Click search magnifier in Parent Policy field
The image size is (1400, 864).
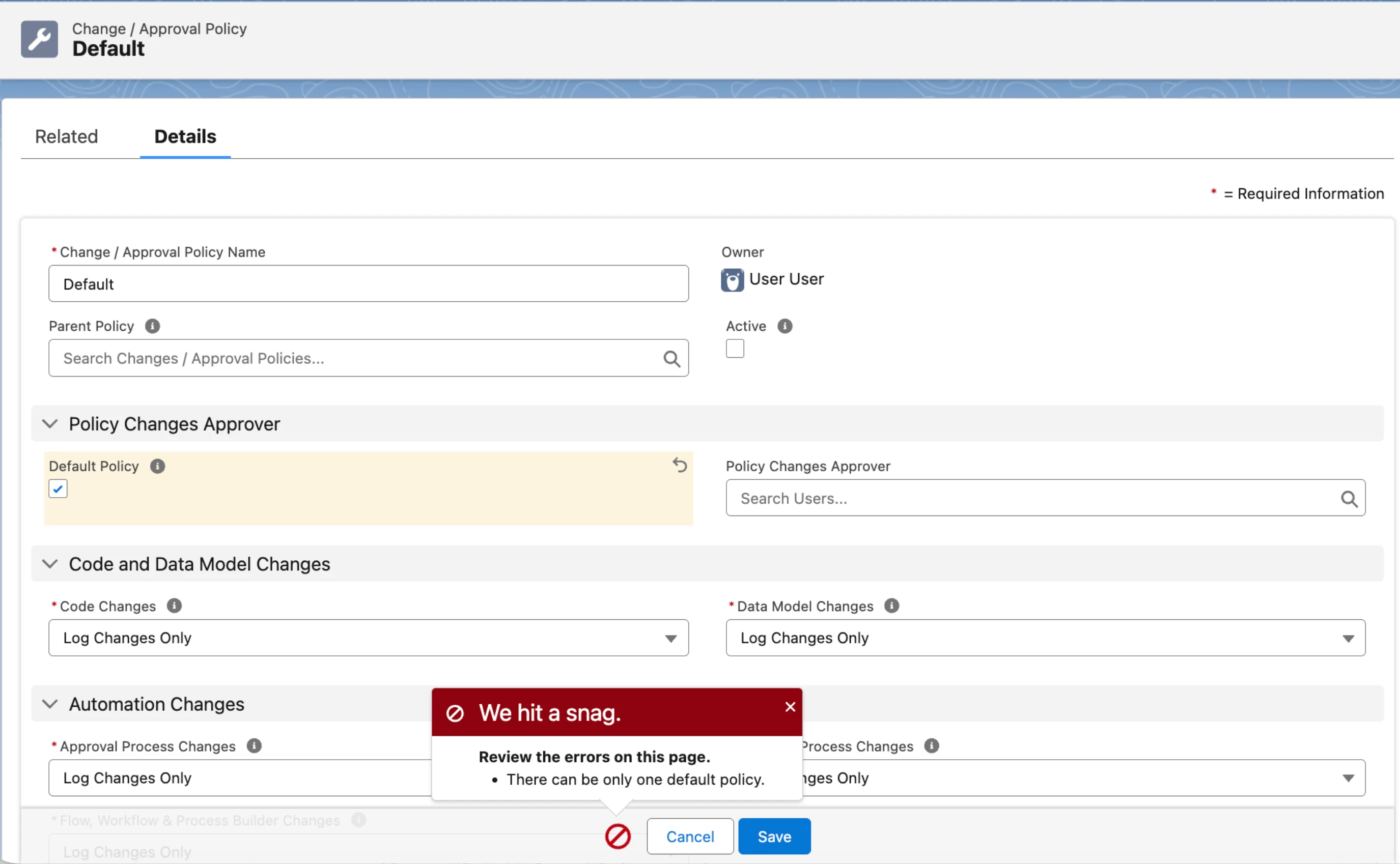pyautogui.click(x=671, y=359)
